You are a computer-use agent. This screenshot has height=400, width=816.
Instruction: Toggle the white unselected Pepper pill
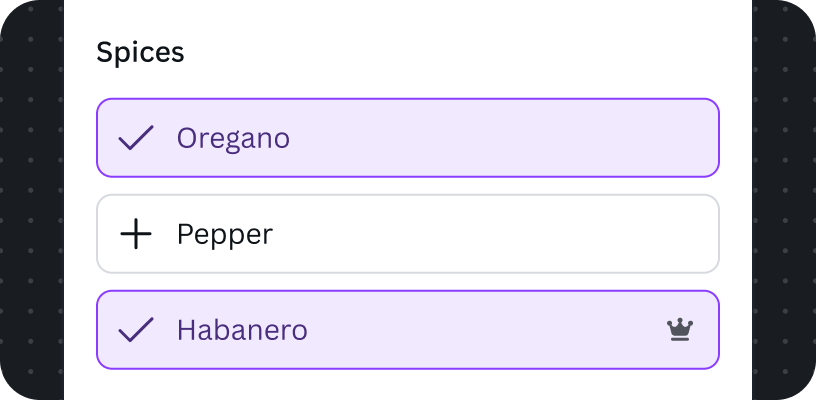coord(408,234)
